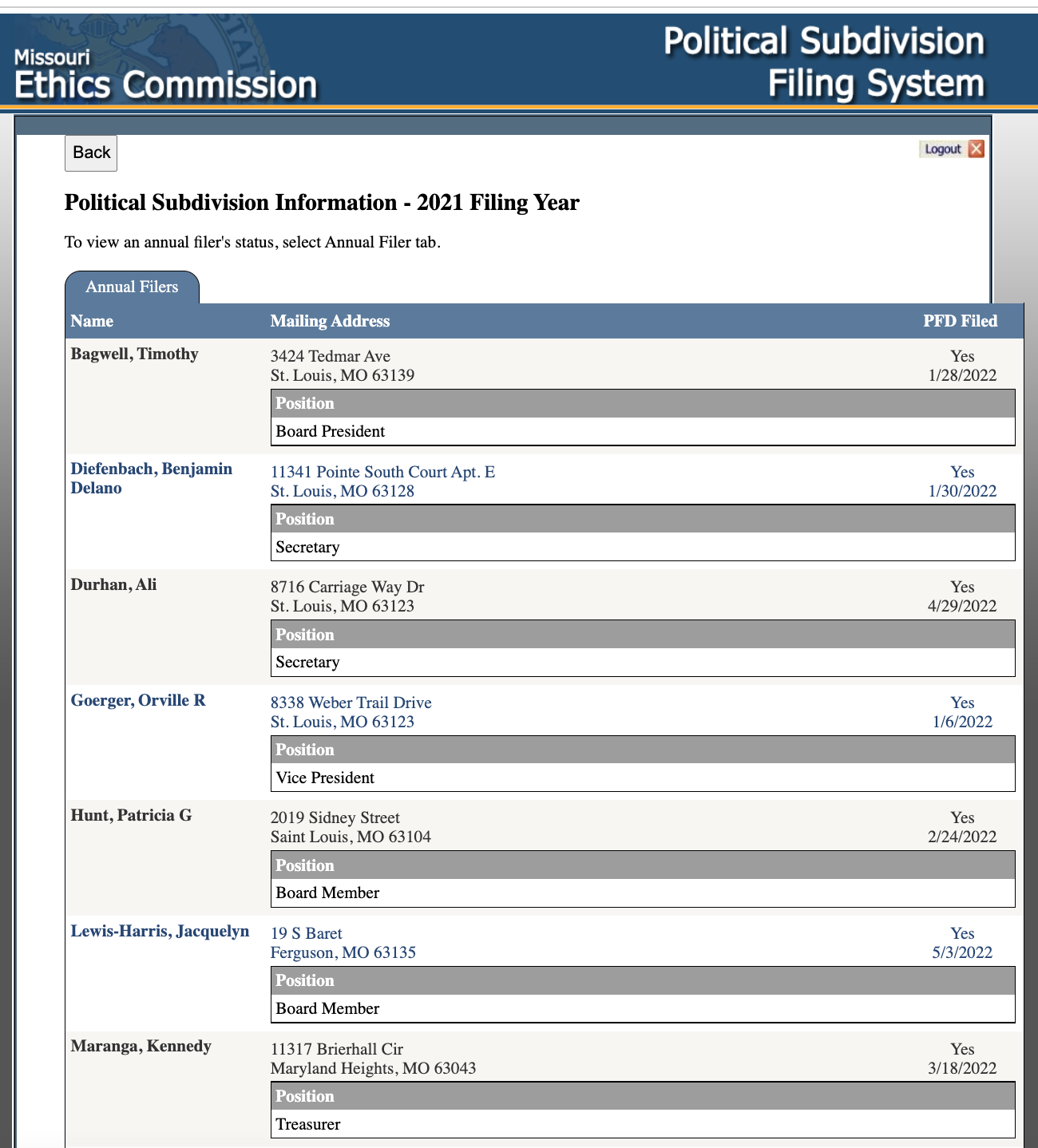Click the 1/6/2022 PFD filed date

962,722
